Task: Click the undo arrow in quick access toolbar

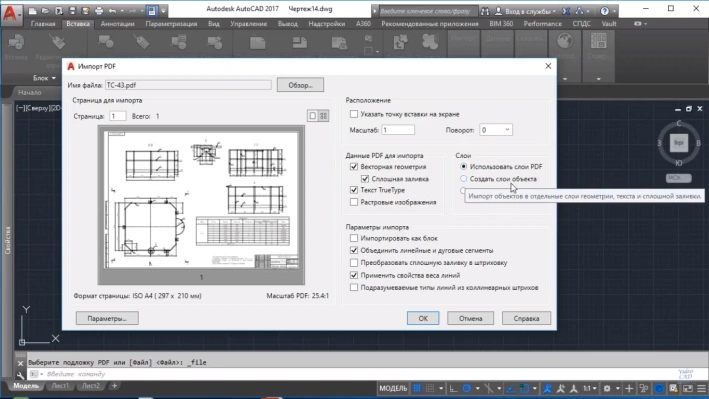Action: tap(113, 11)
